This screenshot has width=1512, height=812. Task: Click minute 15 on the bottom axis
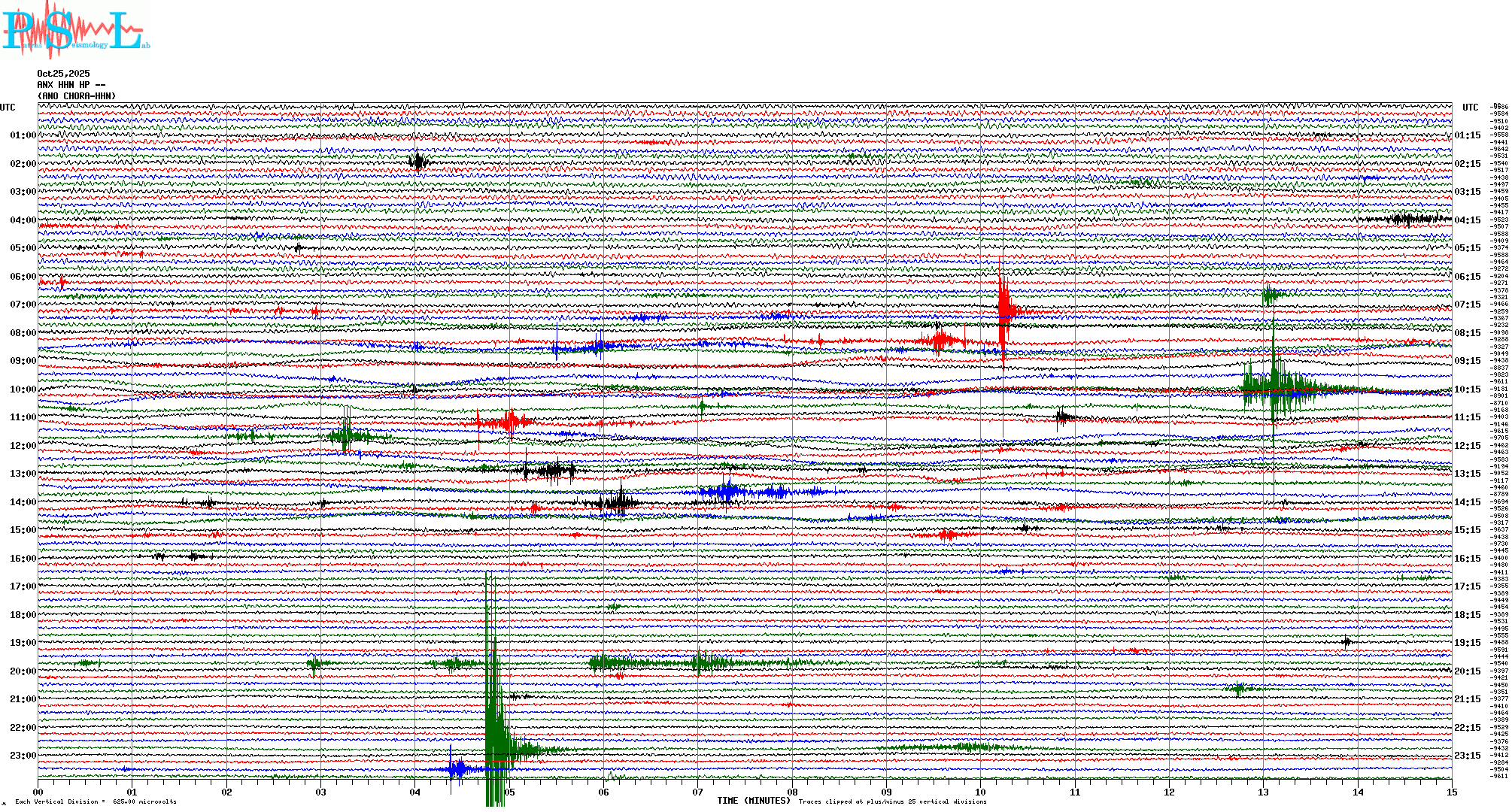coord(1451,792)
